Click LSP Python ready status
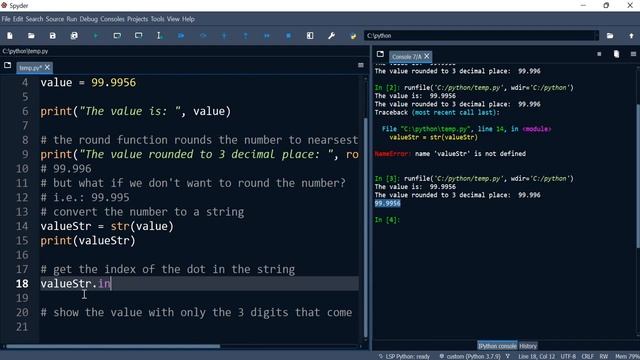Screen dimensions: 640x360 [x=404, y=357]
